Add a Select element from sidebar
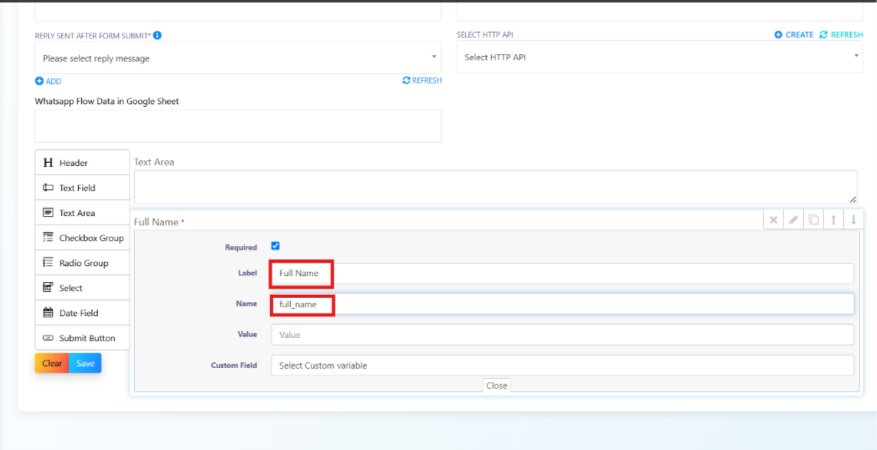 tap(82, 288)
